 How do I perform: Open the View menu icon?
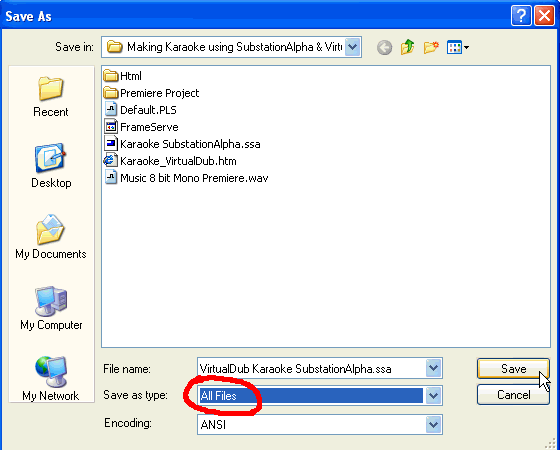pos(458,47)
